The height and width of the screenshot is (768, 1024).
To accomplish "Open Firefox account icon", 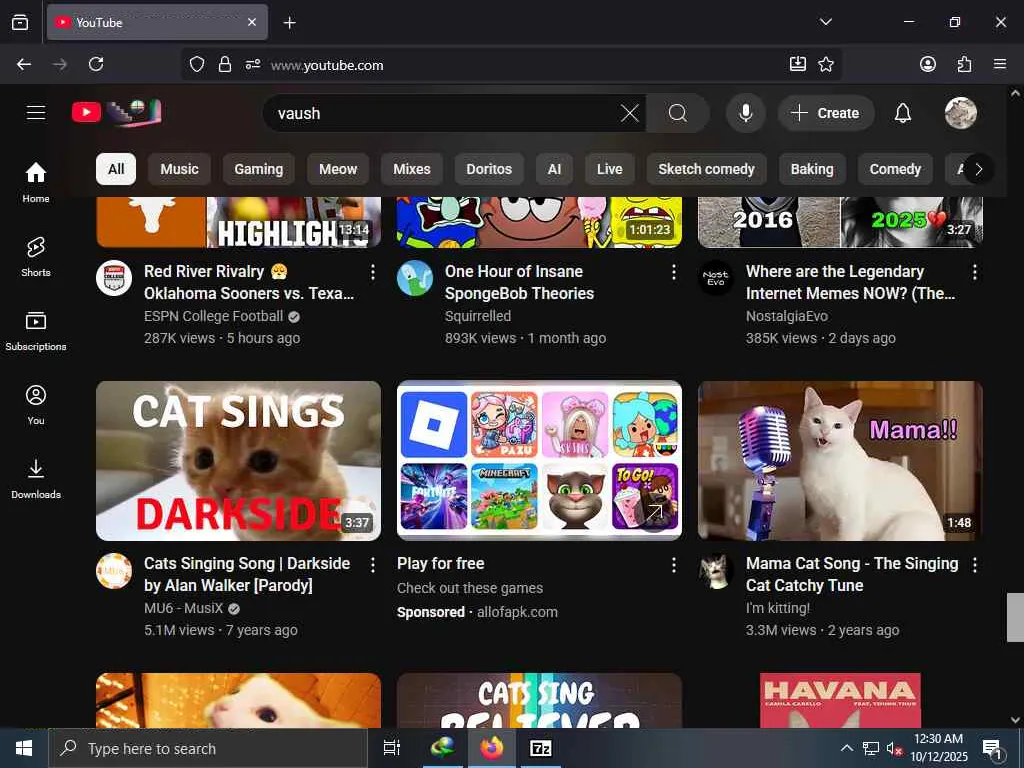I will 928,64.
